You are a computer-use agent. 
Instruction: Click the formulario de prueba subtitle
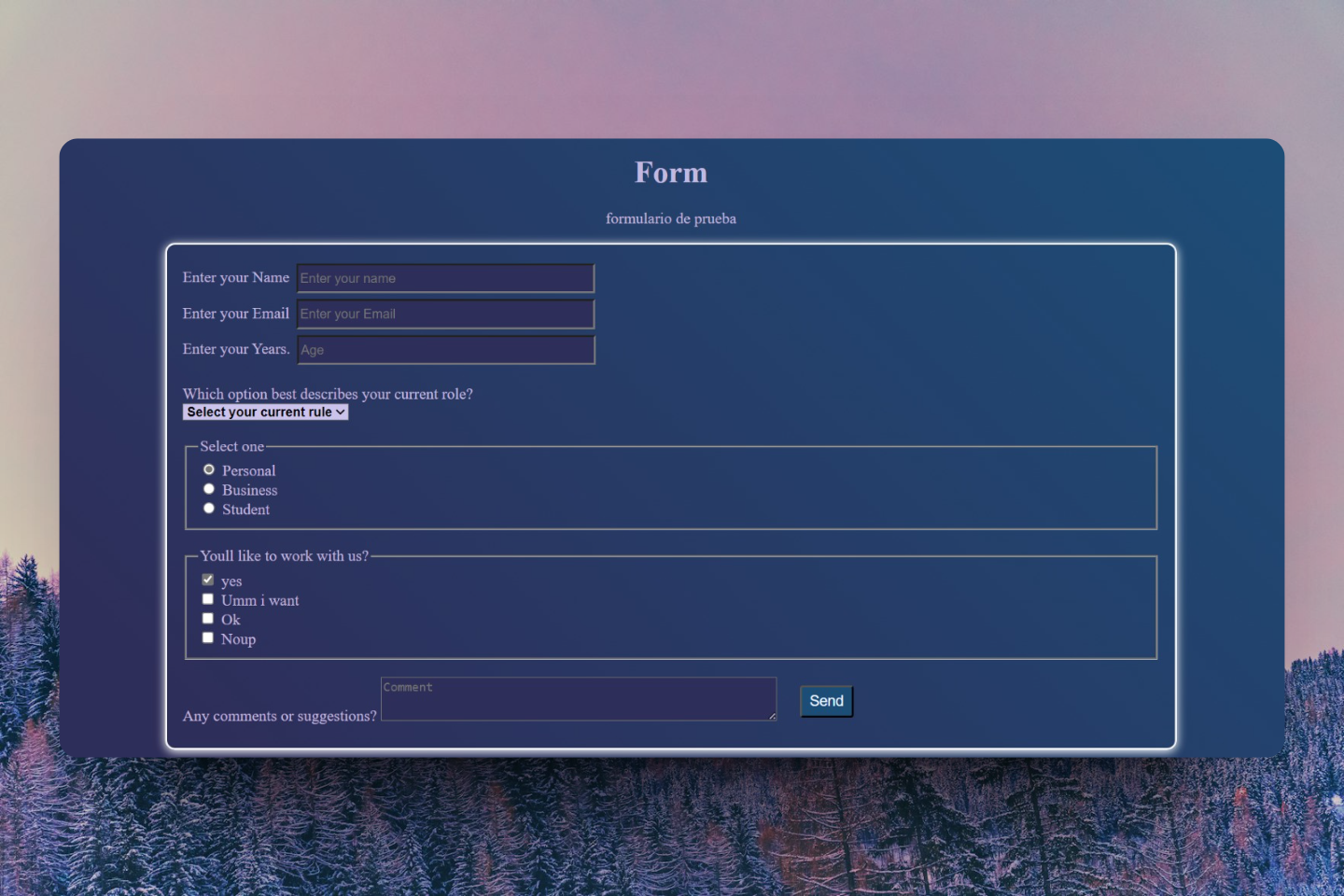click(x=671, y=218)
